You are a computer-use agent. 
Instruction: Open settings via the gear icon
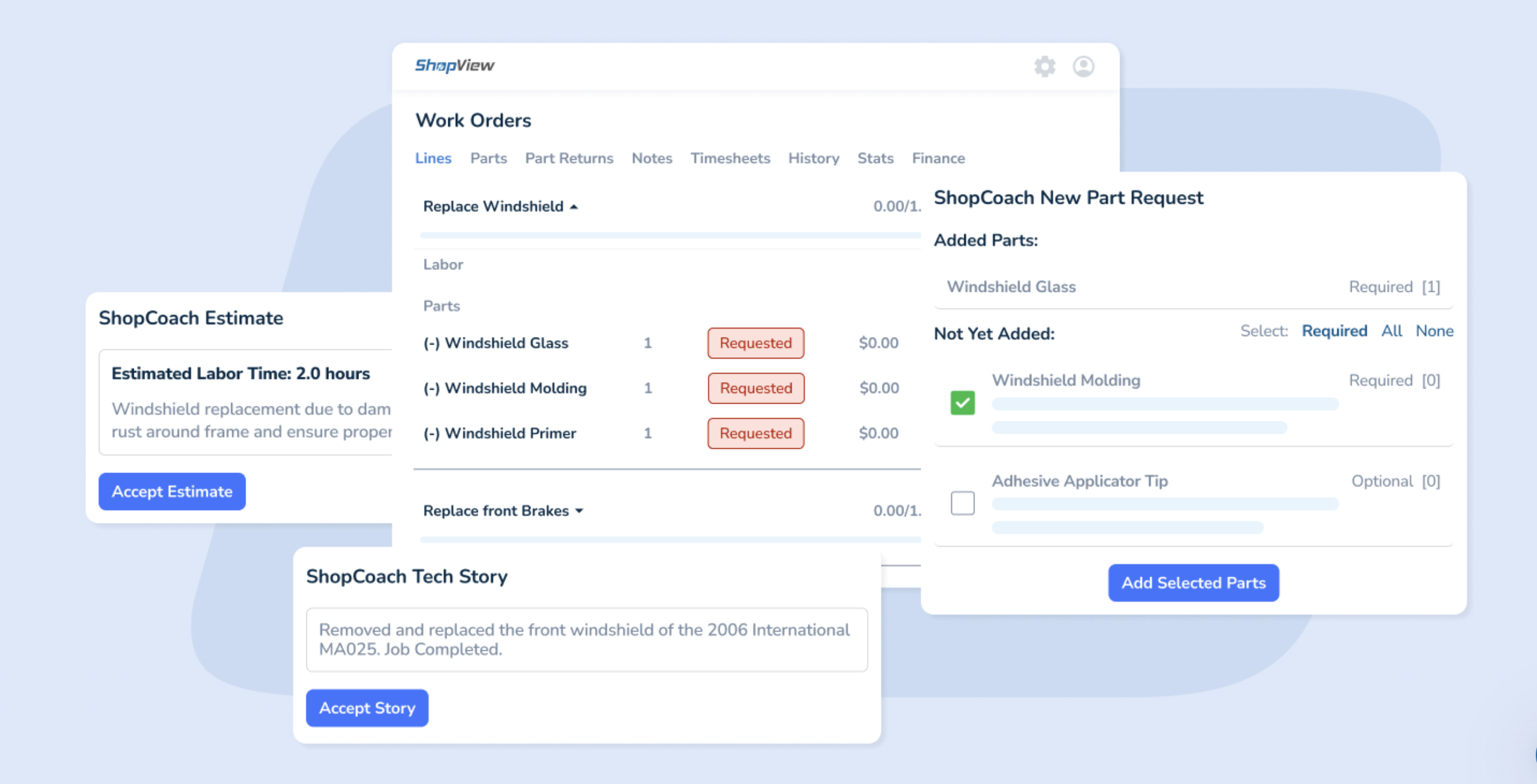pyautogui.click(x=1045, y=66)
